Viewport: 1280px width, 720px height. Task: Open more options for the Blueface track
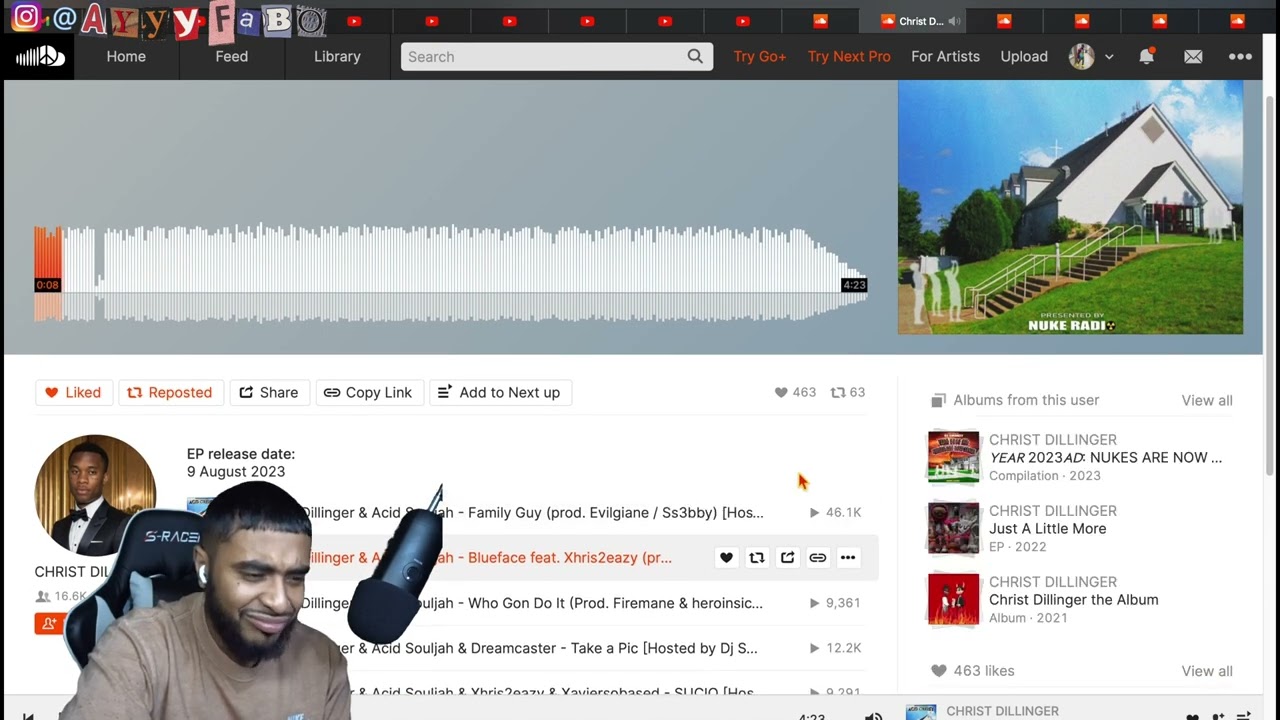(848, 558)
